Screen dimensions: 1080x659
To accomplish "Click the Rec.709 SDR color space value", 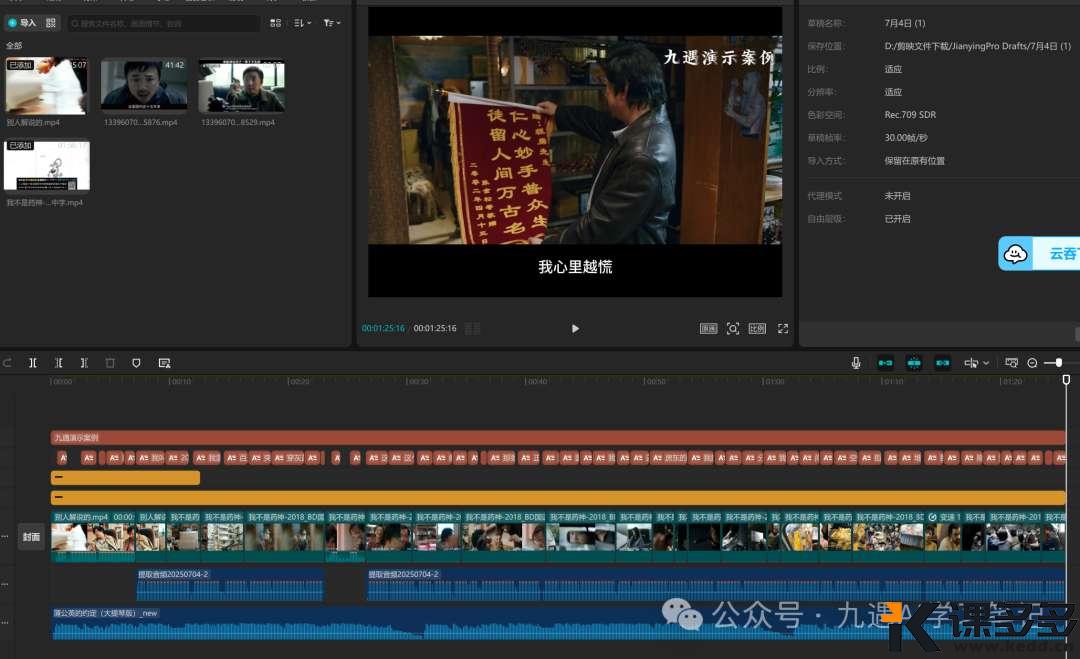I will (x=910, y=115).
